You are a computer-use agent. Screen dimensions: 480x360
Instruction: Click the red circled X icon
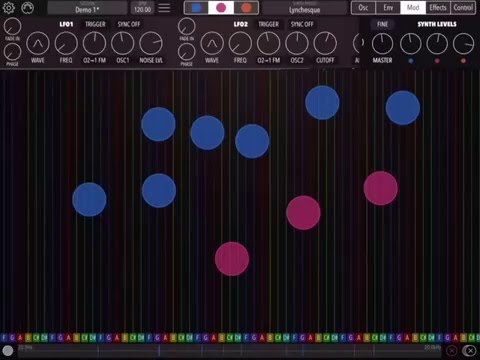(x=452, y=350)
